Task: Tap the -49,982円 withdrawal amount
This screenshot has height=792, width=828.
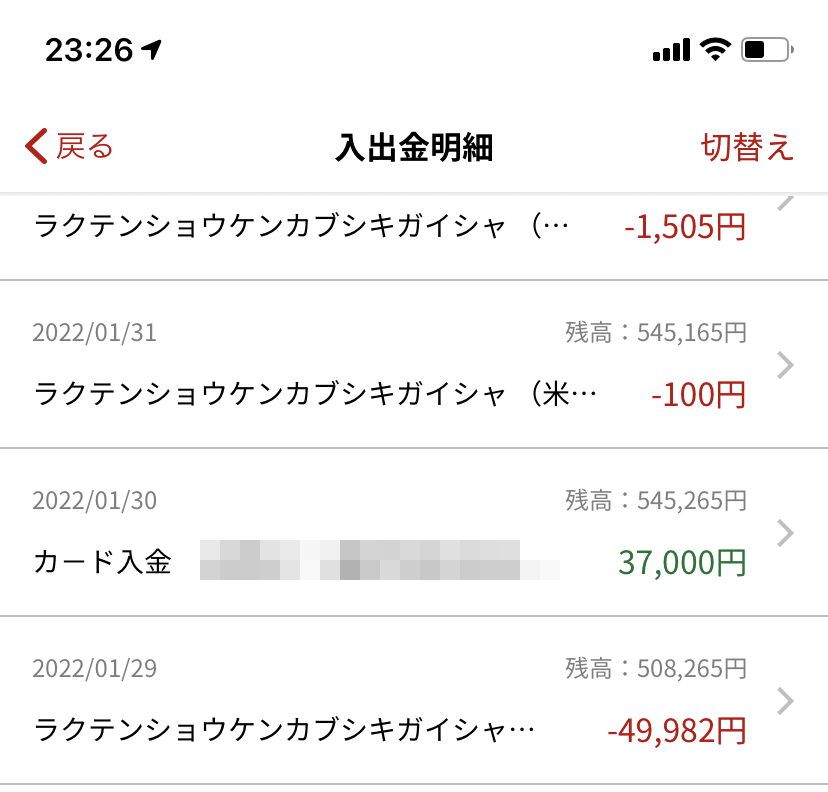Action: pos(676,731)
